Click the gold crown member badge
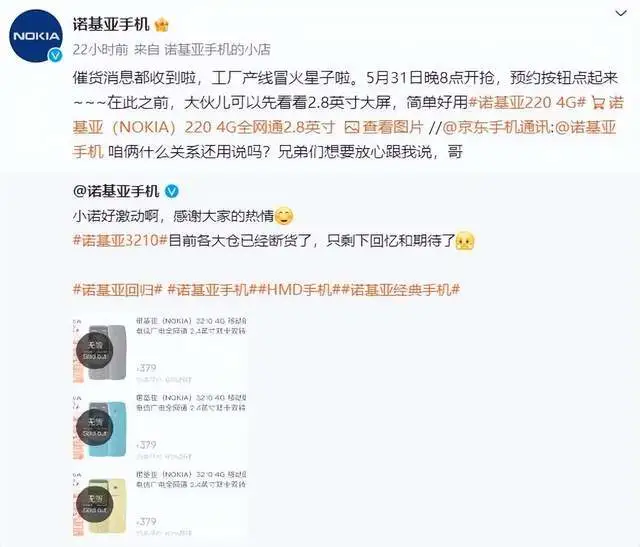 pyautogui.click(x=162, y=25)
